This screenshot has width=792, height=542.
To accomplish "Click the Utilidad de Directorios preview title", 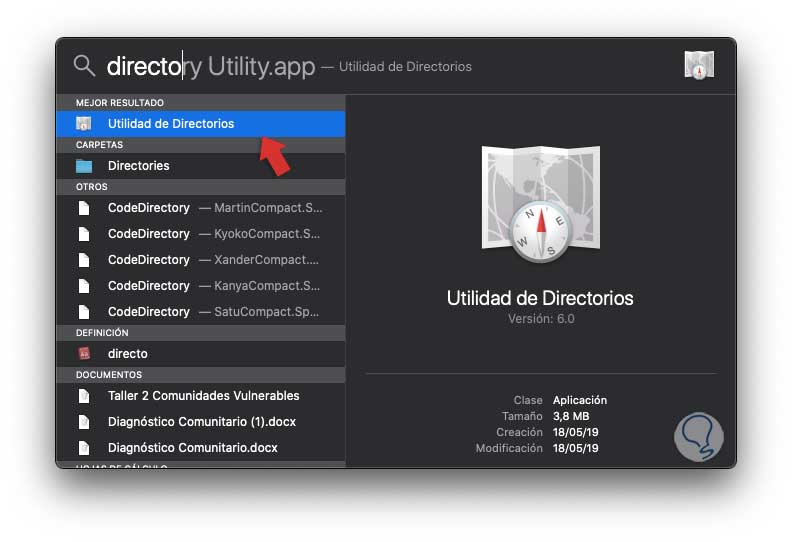I will point(540,298).
